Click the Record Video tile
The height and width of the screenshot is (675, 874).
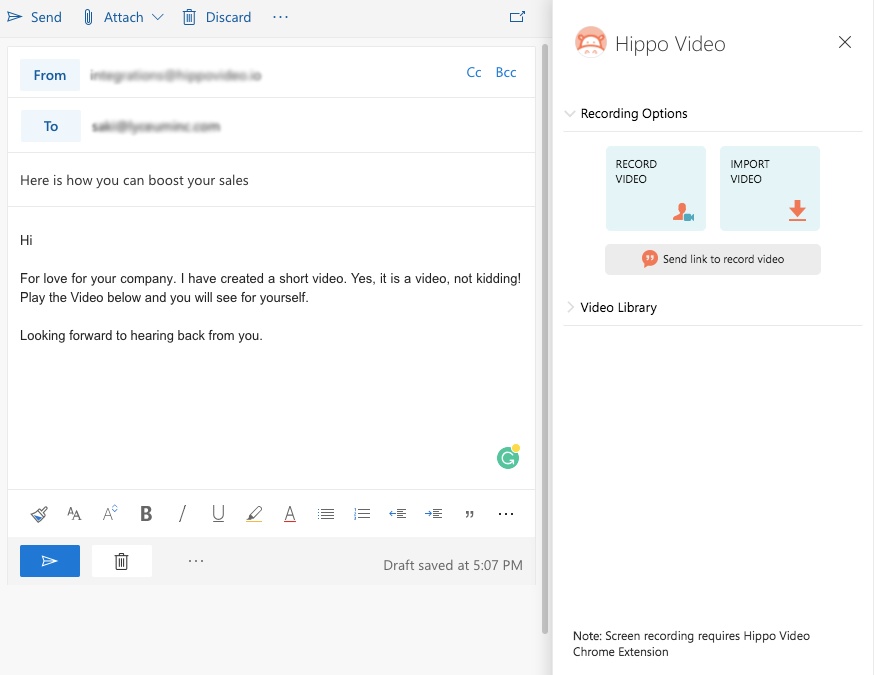tap(655, 188)
